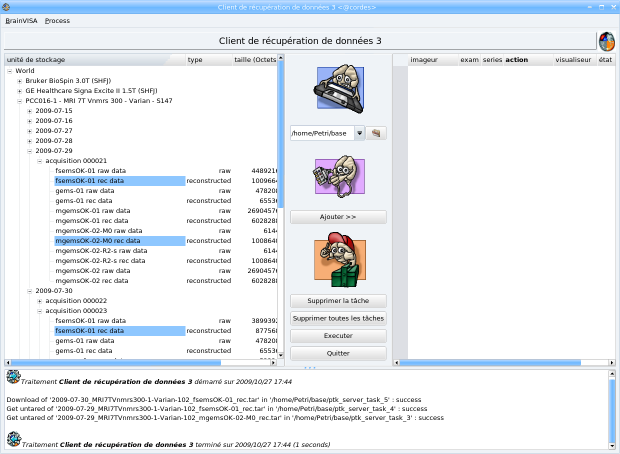Click the browse folder icon beside path field
Viewport: 620px width, 454px height.
(376, 132)
